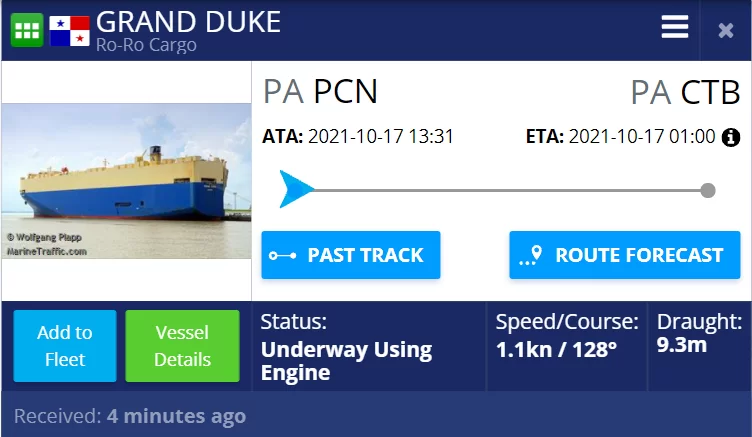Click the green grid apps icon

(27, 30)
